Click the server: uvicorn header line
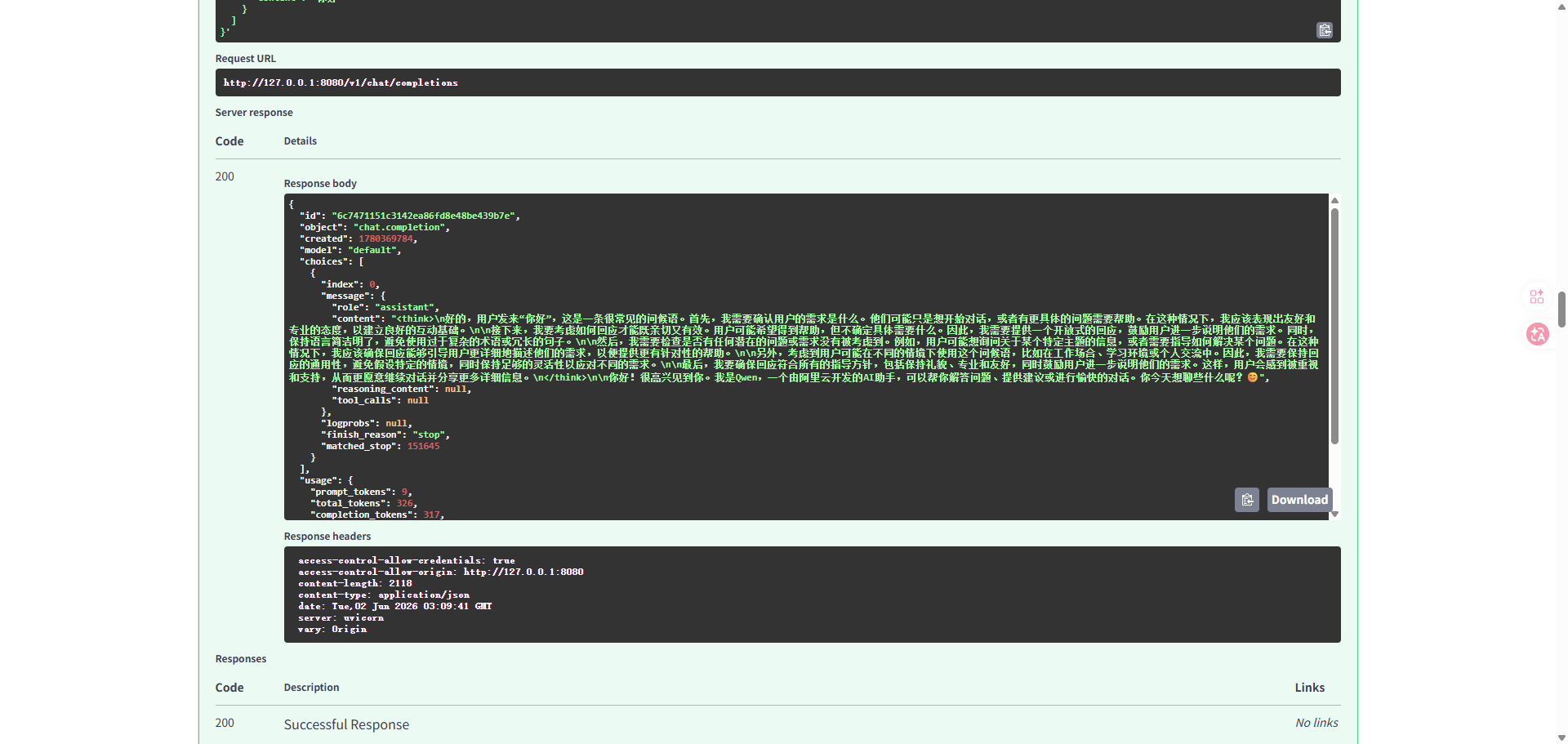 [x=341, y=617]
